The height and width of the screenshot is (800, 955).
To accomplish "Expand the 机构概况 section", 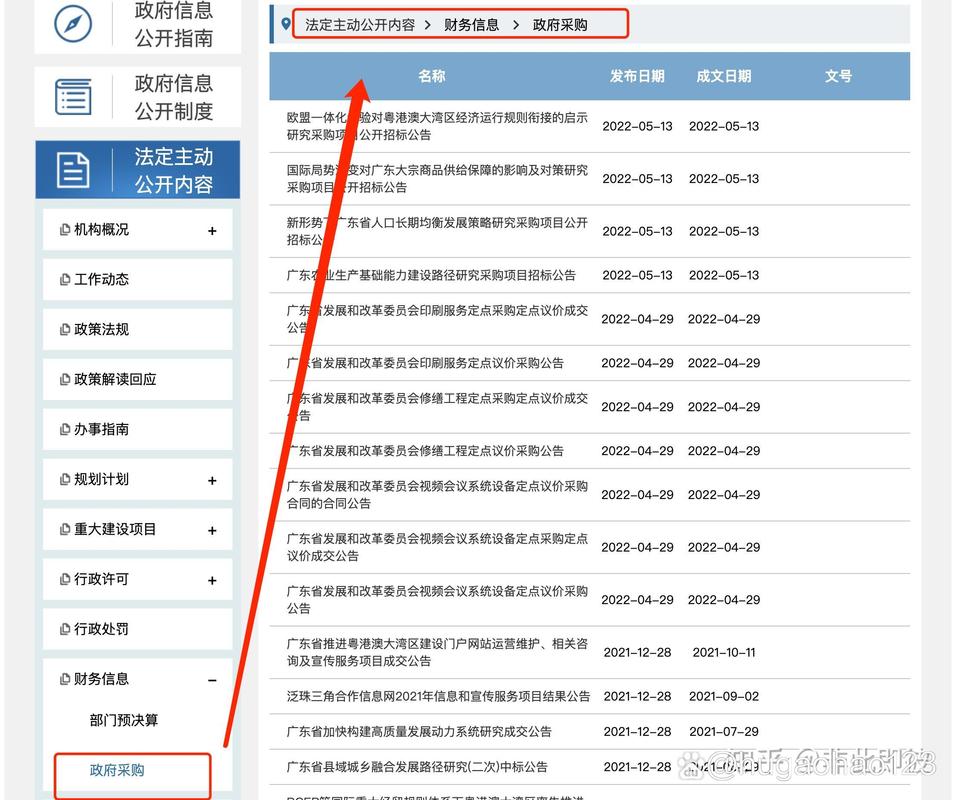I will [x=212, y=229].
